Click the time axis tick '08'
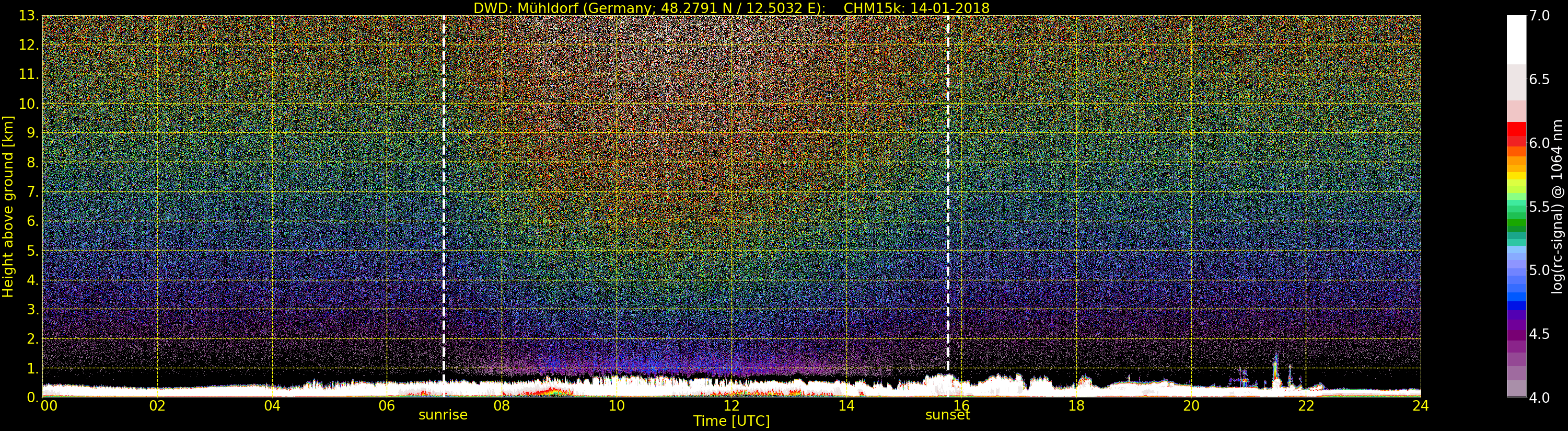The image size is (1568, 431). click(502, 406)
